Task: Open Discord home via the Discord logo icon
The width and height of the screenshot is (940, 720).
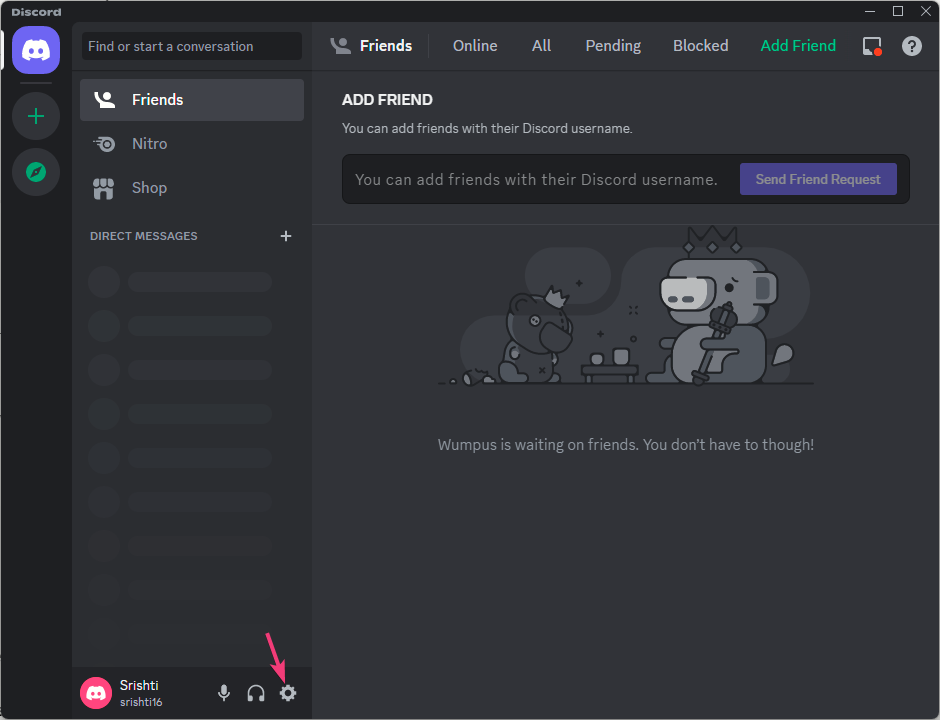Action: (36, 50)
